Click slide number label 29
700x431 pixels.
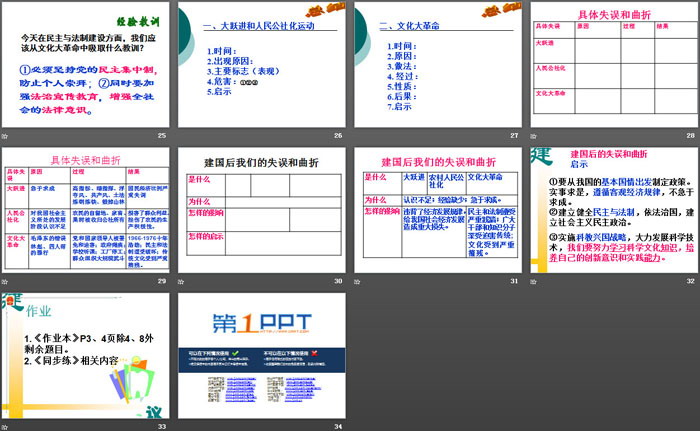click(162, 281)
